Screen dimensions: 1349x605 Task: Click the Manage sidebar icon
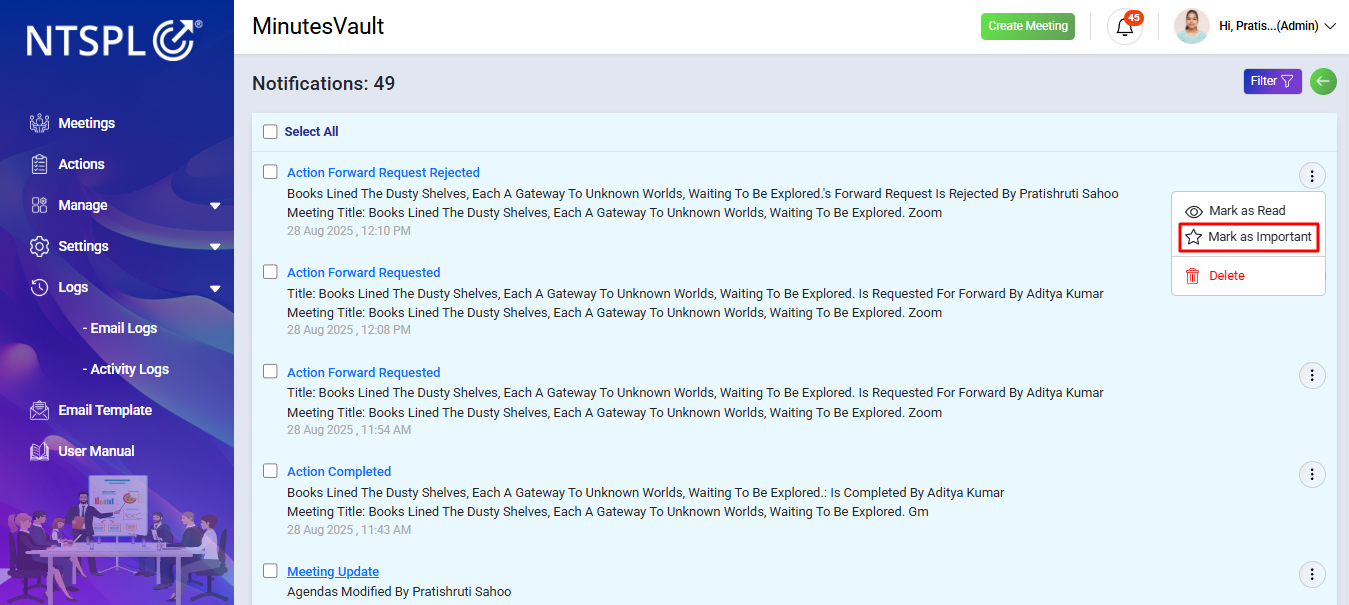40,205
